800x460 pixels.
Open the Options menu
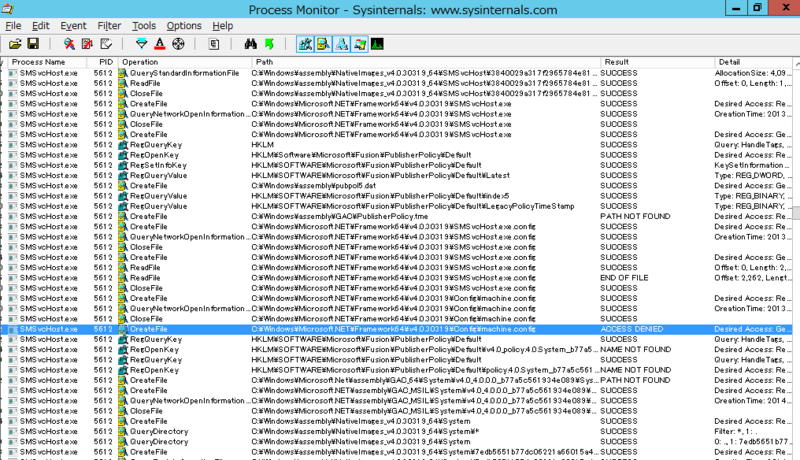point(184,25)
